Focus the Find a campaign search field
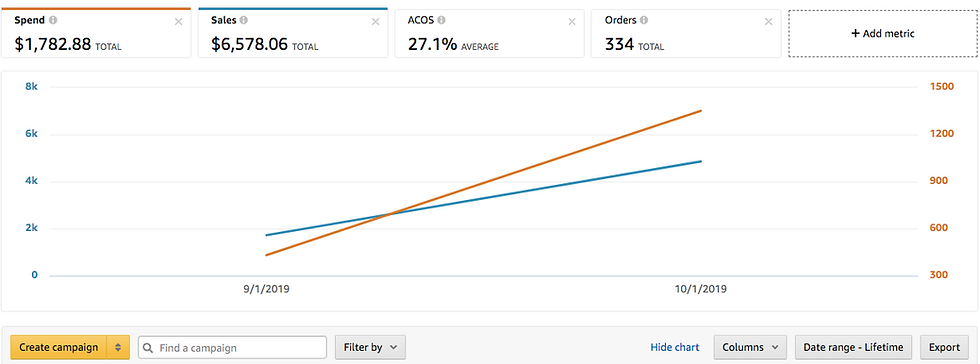The height and width of the screenshot is (364, 980). 232,347
